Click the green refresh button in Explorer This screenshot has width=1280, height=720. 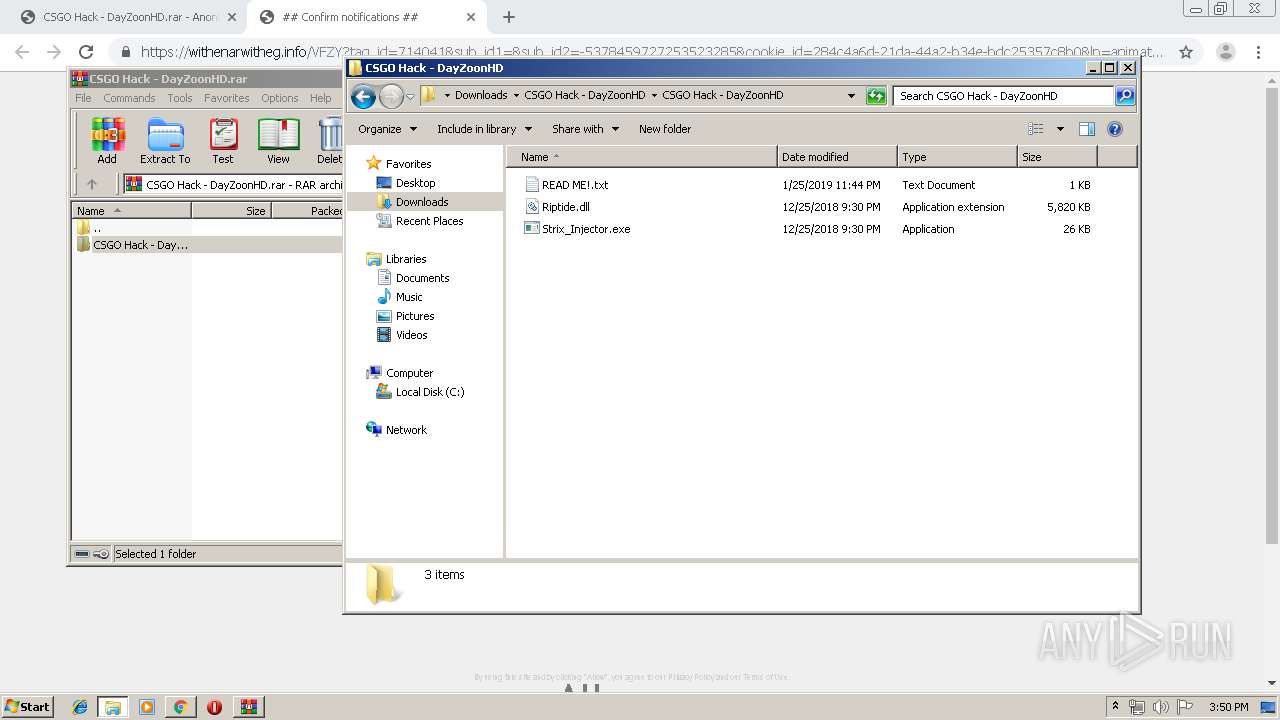pyautogui.click(x=876, y=96)
